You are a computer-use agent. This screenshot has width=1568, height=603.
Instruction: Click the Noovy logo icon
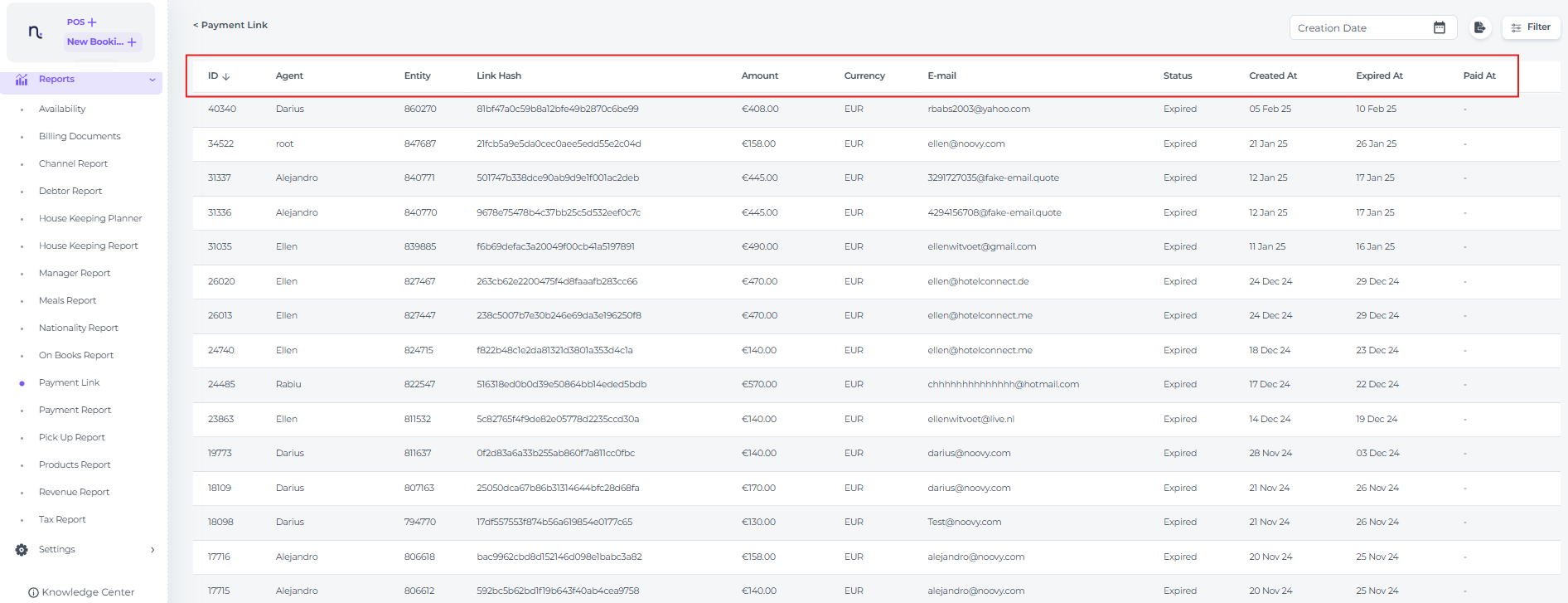pyautogui.click(x=35, y=32)
